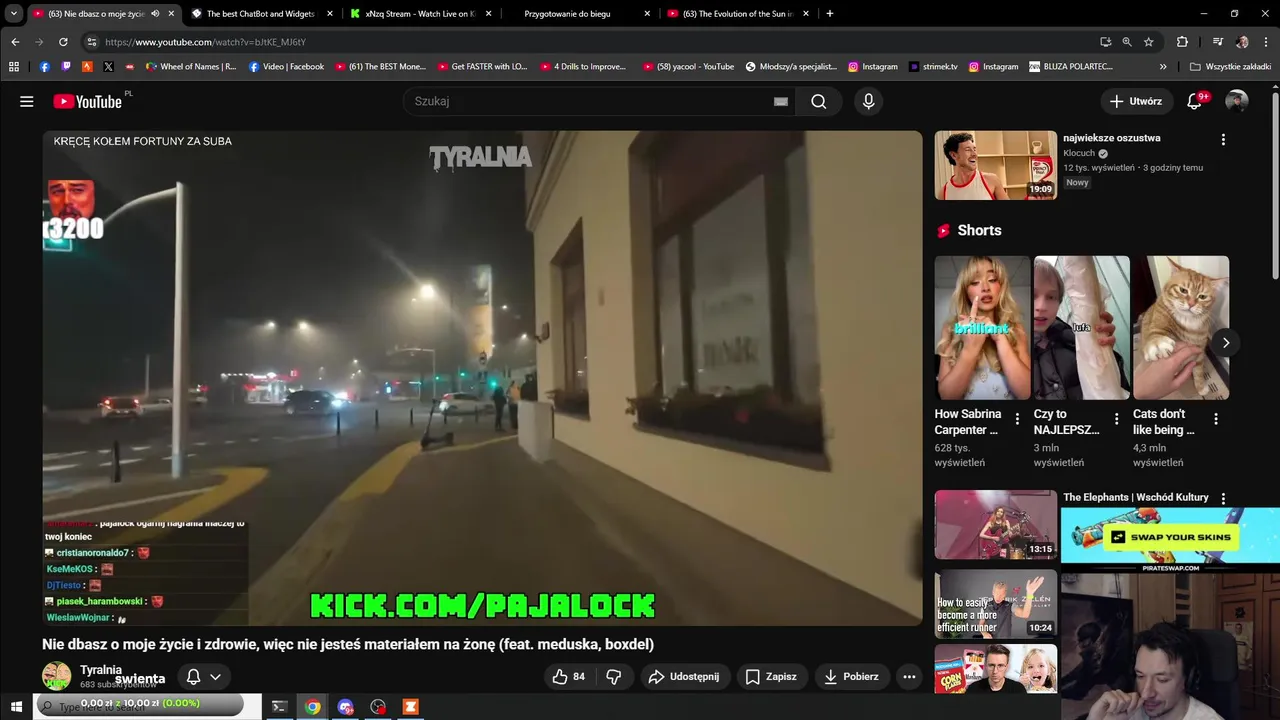
Task: Switch to The Evolution of the Sun tab
Action: [x=738, y=14]
